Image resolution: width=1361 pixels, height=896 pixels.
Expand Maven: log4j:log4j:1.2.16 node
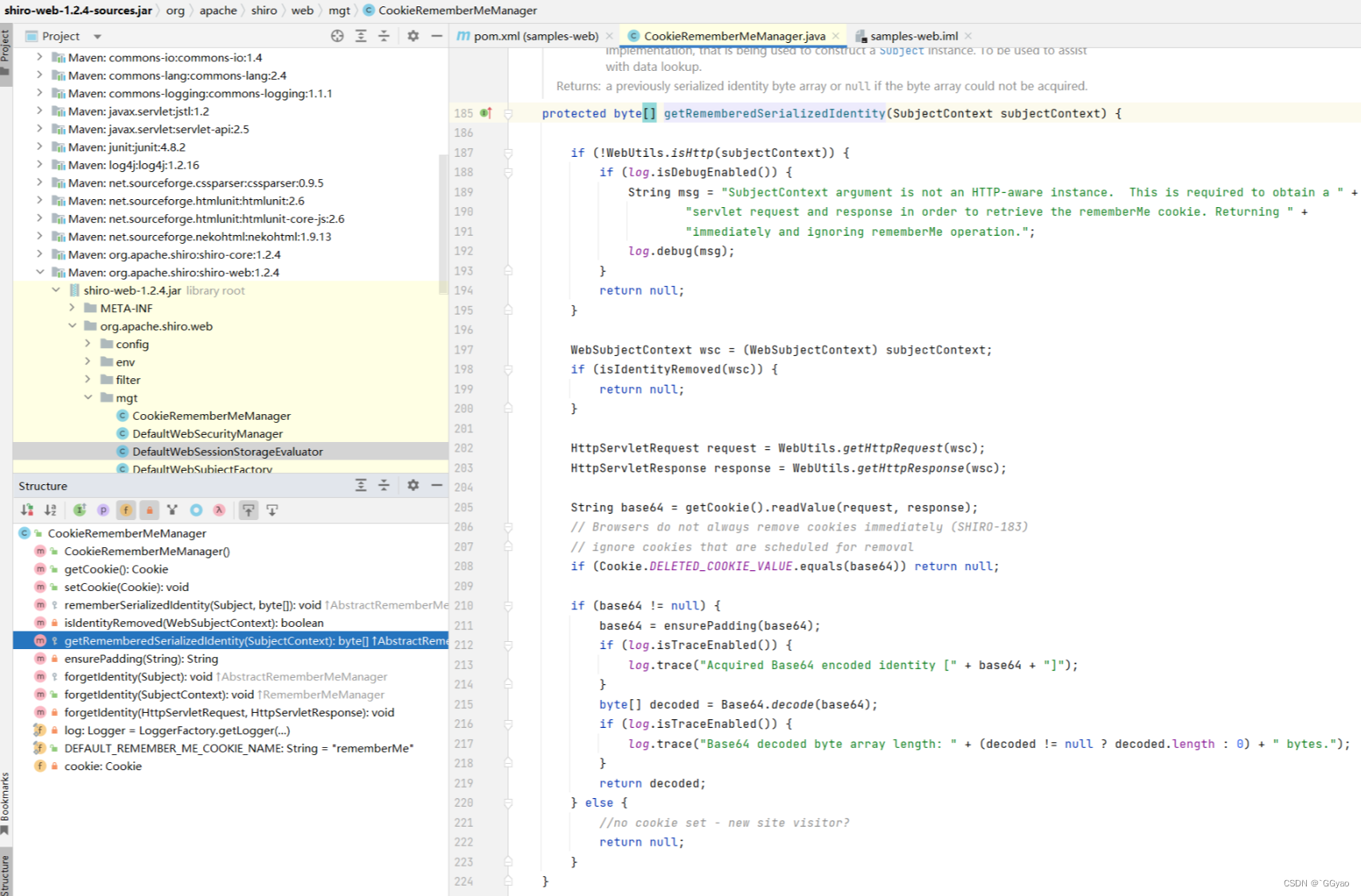click(39, 165)
